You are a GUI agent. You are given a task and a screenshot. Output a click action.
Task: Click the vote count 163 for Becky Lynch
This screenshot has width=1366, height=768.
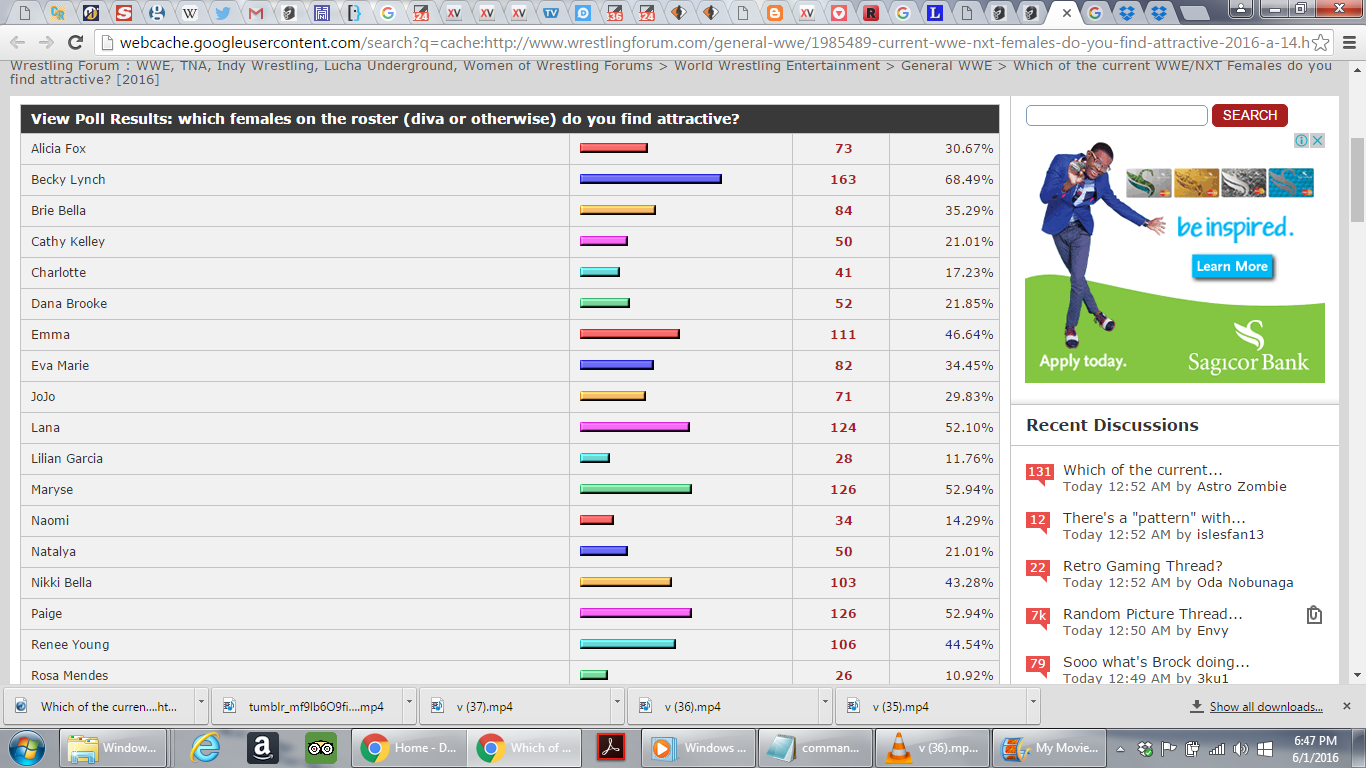pos(843,179)
